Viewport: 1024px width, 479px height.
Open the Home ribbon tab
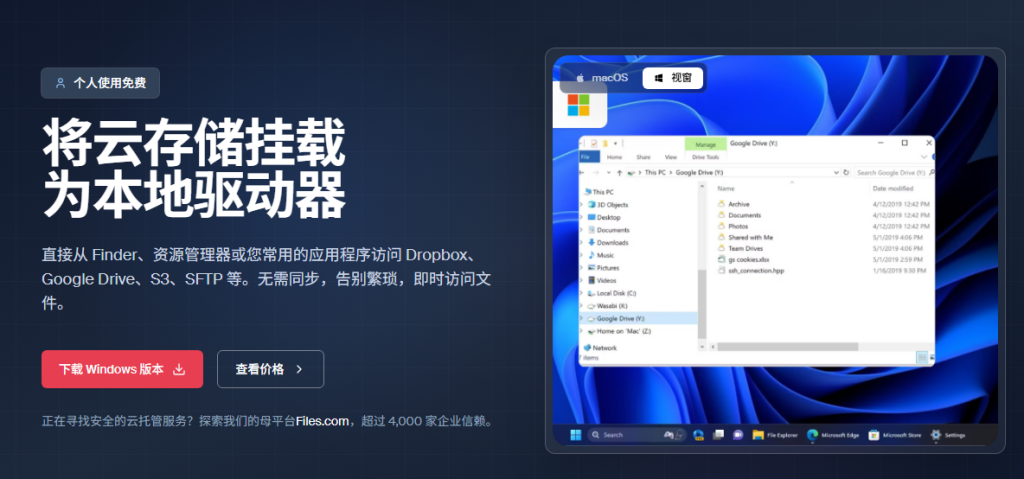pyautogui.click(x=614, y=157)
